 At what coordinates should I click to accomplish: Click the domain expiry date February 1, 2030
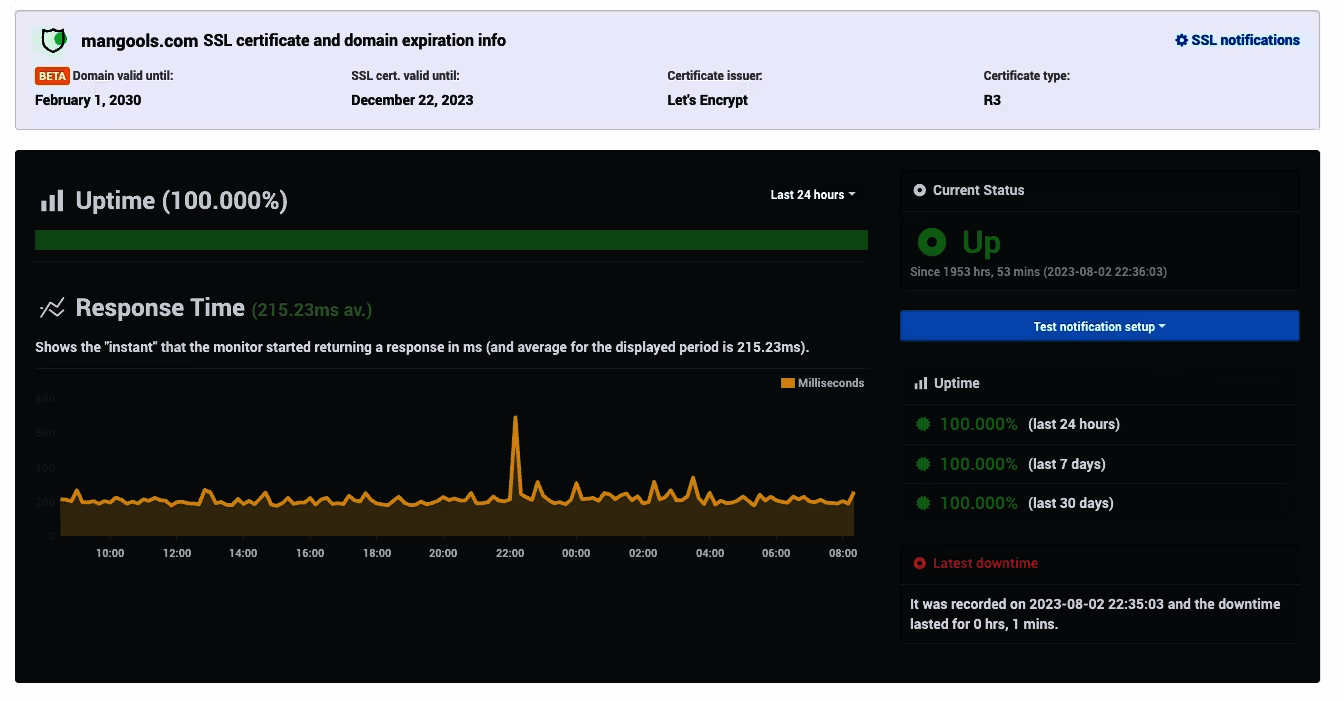(x=88, y=100)
